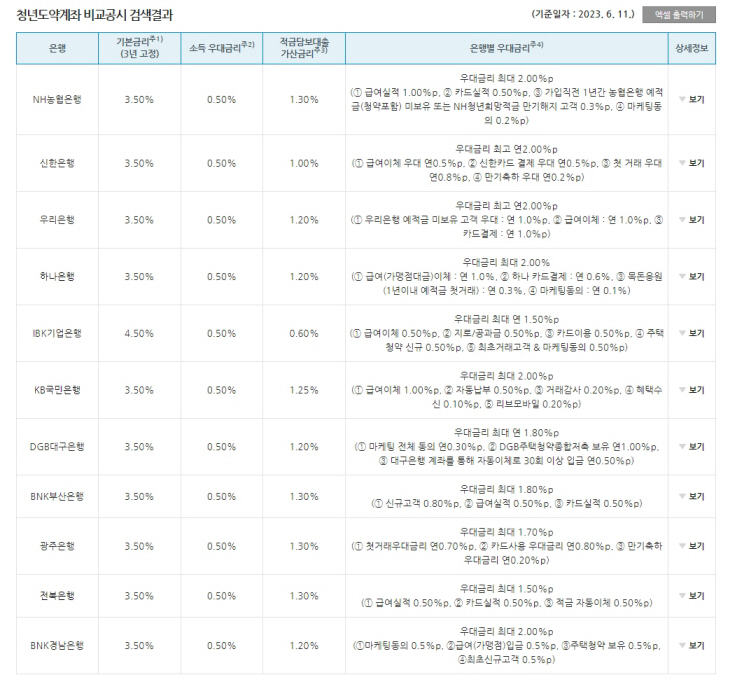Click the 은행별 우대금리 column header
730x684 pixels.
(x=507, y=48)
